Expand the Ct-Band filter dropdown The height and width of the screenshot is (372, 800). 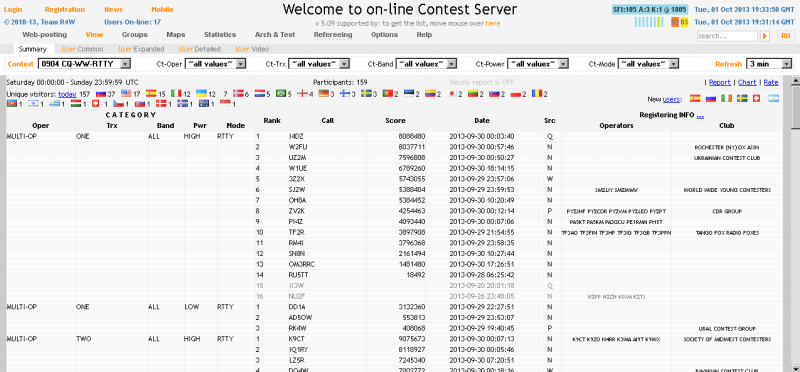426,64
